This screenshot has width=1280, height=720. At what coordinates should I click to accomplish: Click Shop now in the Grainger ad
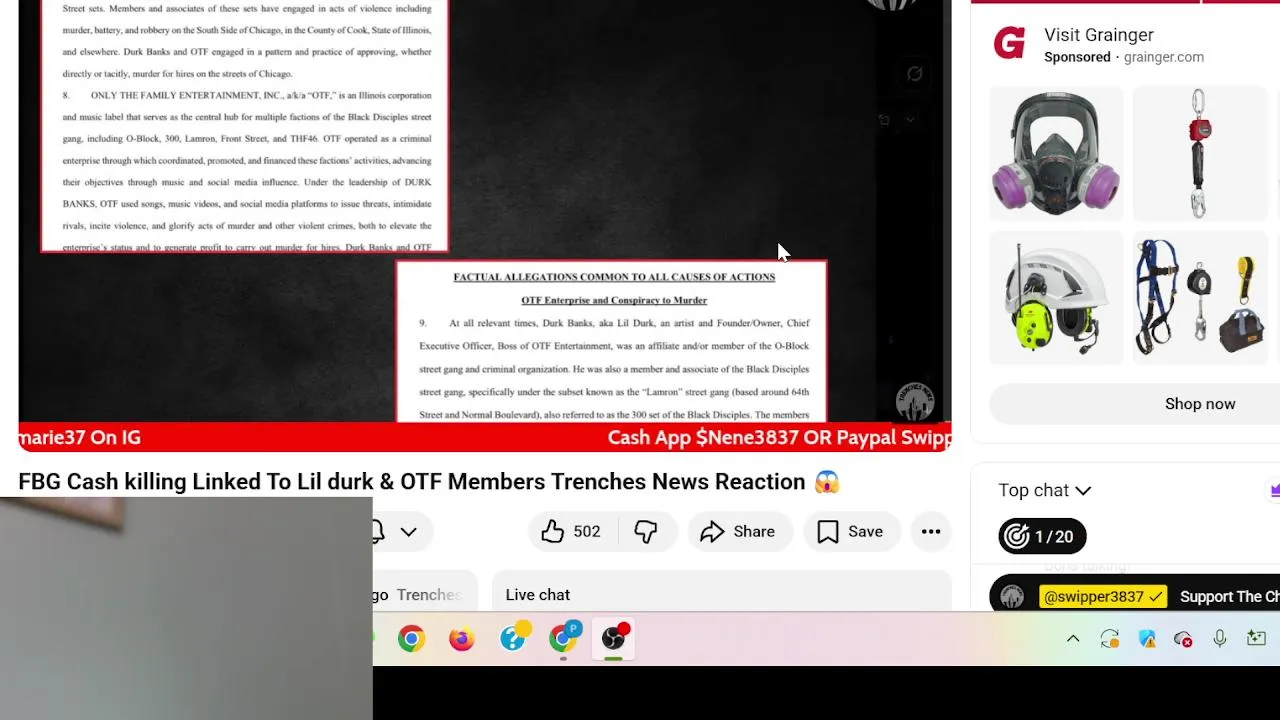click(x=1200, y=404)
